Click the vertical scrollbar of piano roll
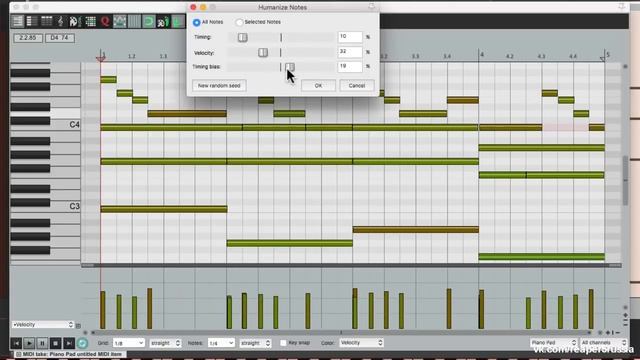640x360 pixels. pyautogui.click(x=625, y=181)
